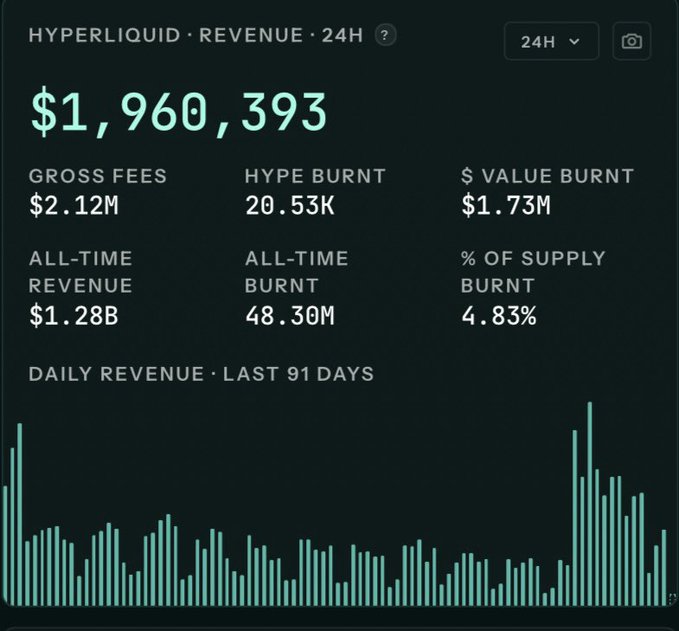Click the $ VALUE BURNT label

click(547, 176)
